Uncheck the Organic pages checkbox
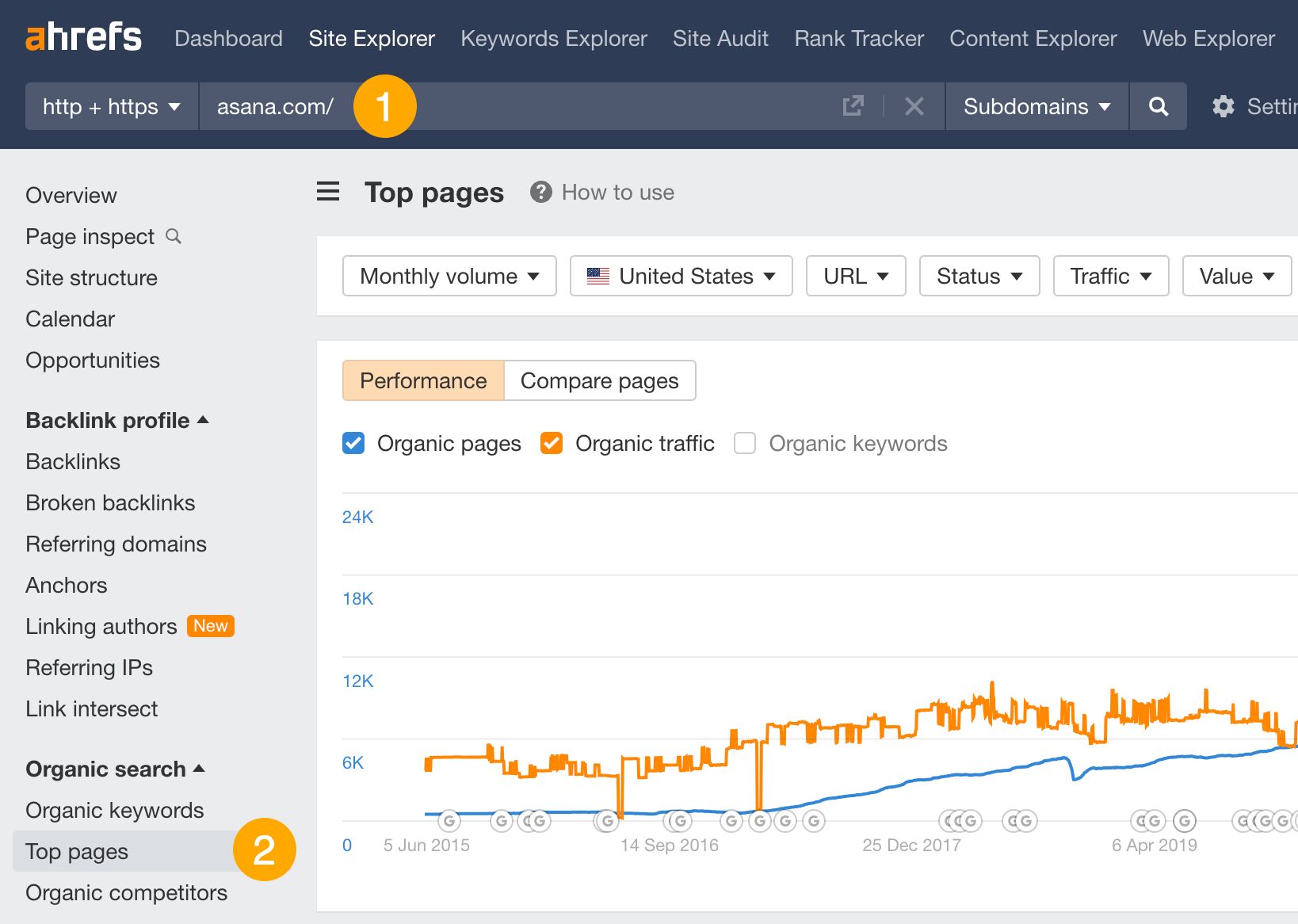Viewport: 1298px width, 924px height. point(353,443)
